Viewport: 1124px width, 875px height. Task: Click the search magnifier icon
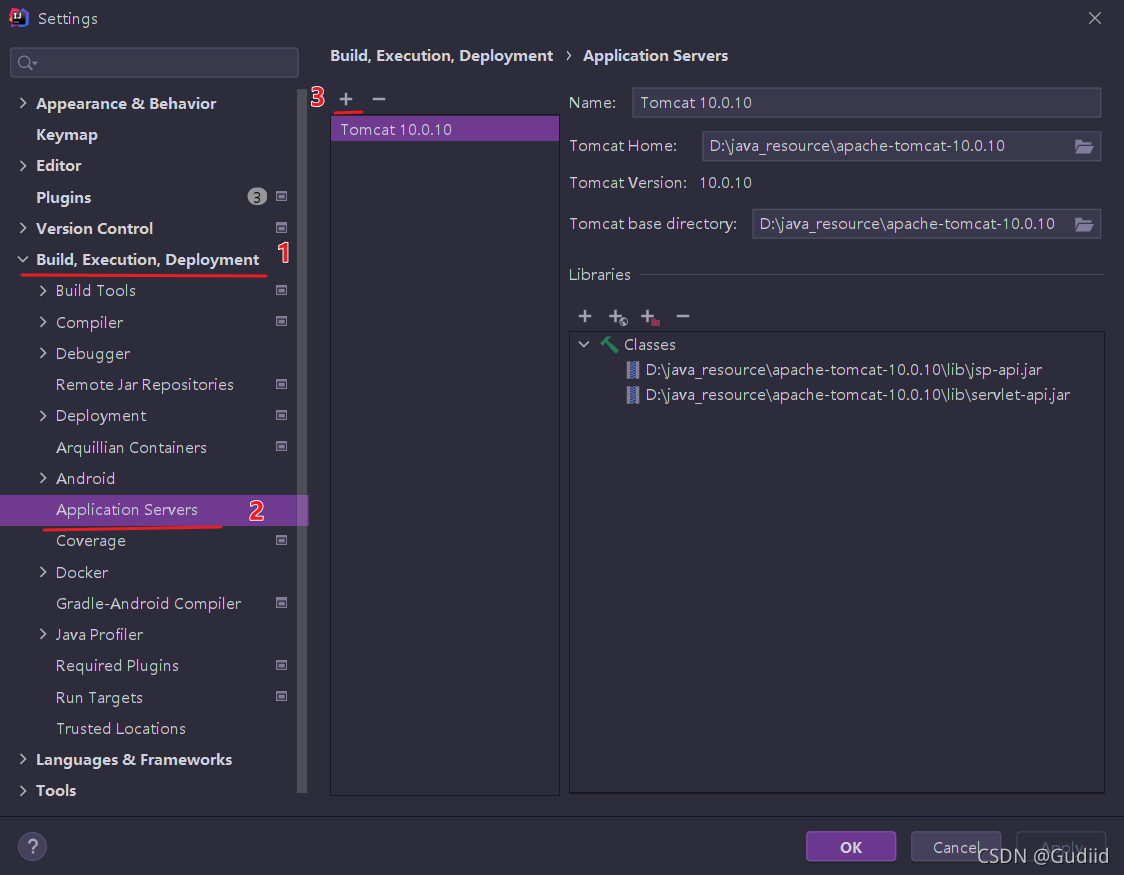tap(27, 63)
